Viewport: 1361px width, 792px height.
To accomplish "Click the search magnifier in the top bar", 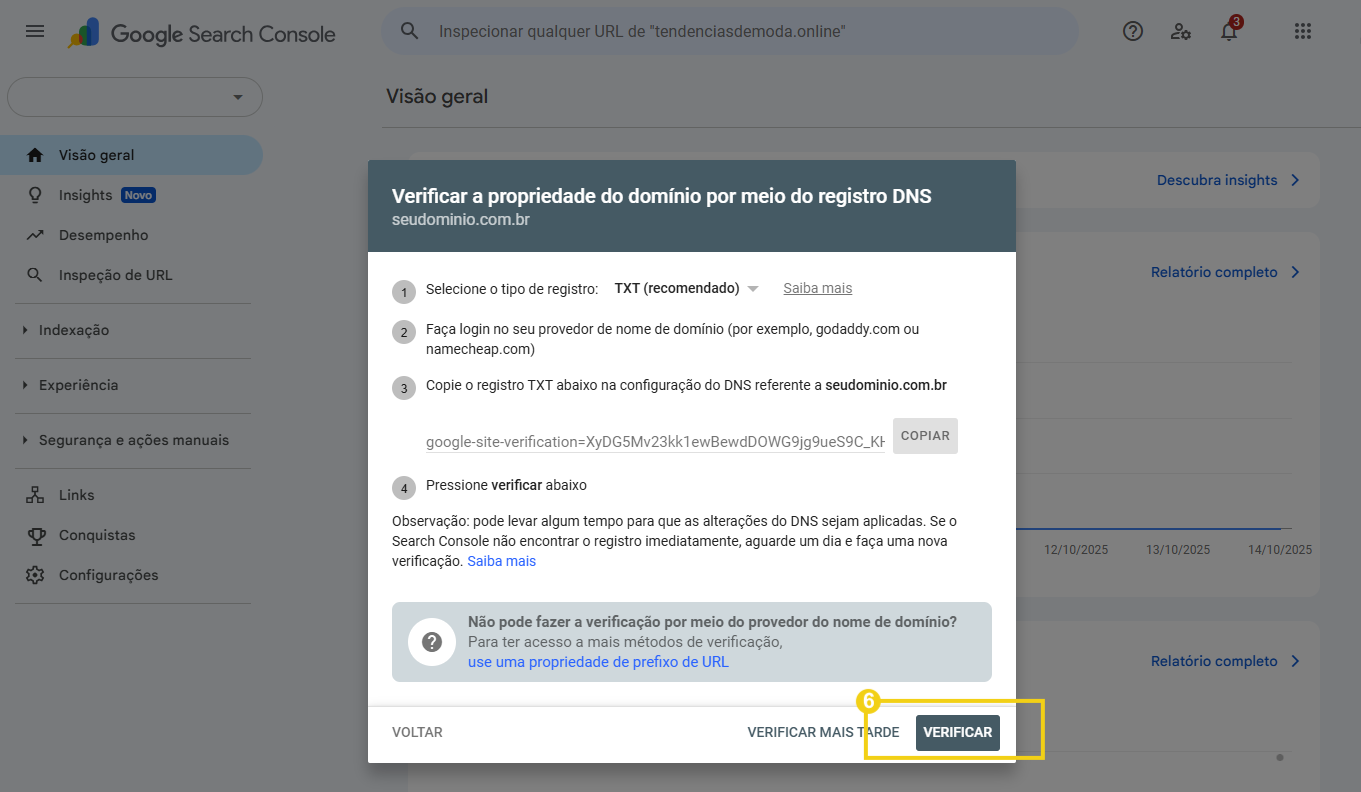I will click(409, 30).
